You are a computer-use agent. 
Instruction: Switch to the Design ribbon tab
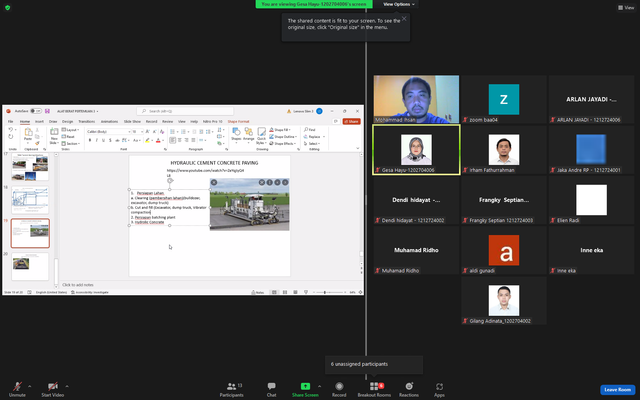[x=67, y=122]
